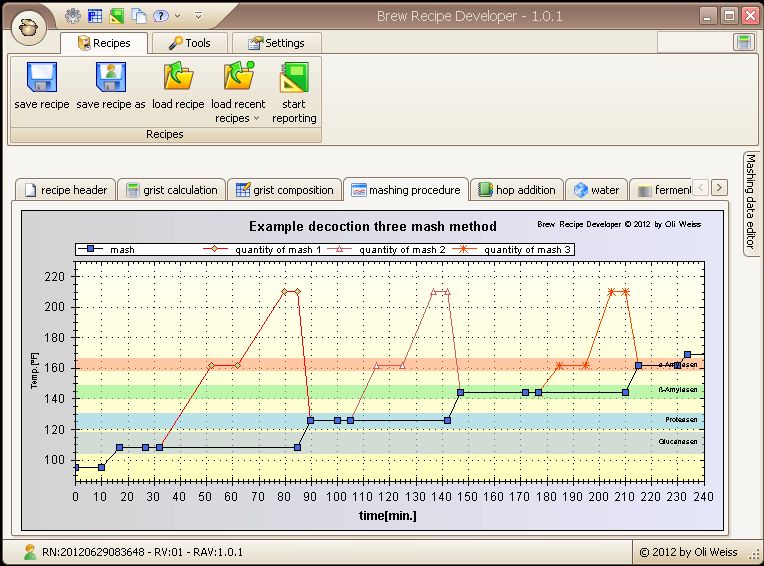Open the help question mark icon
This screenshot has width=764, height=566.
pyautogui.click(x=160, y=16)
